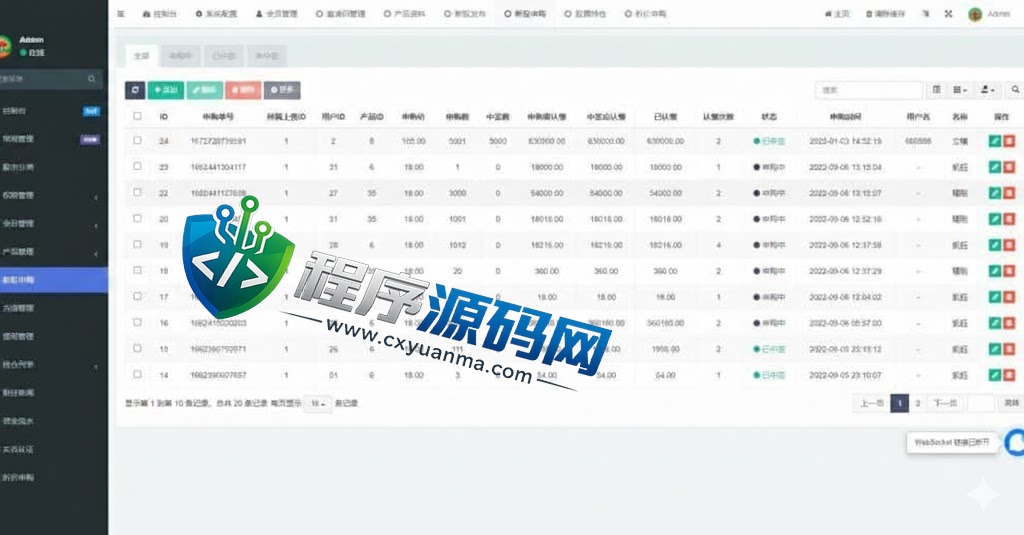The image size is (1024, 535).
Task: Check the box for row ID 24
Action: (x=137, y=140)
